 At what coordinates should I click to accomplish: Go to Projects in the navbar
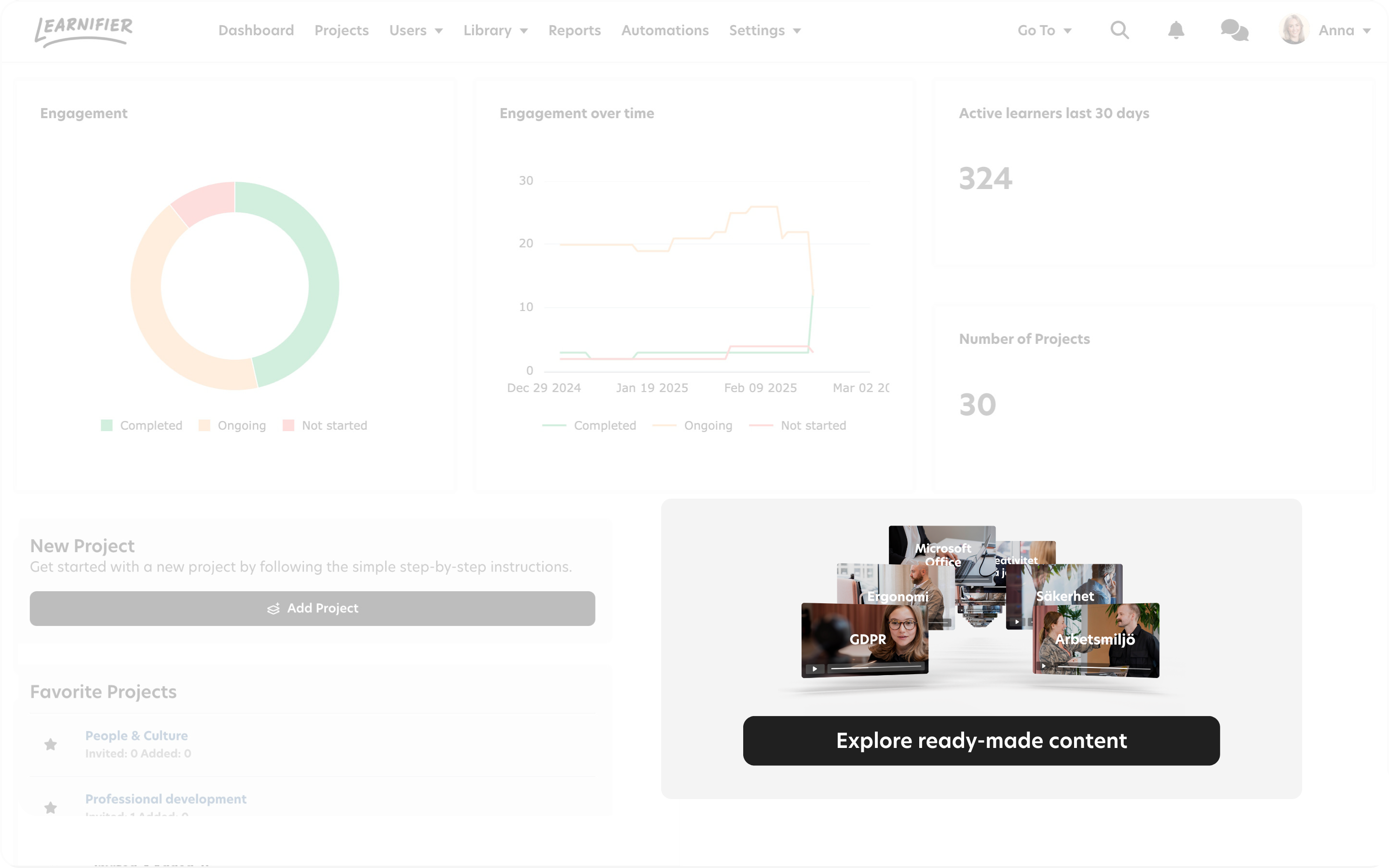pyautogui.click(x=341, y=30)
